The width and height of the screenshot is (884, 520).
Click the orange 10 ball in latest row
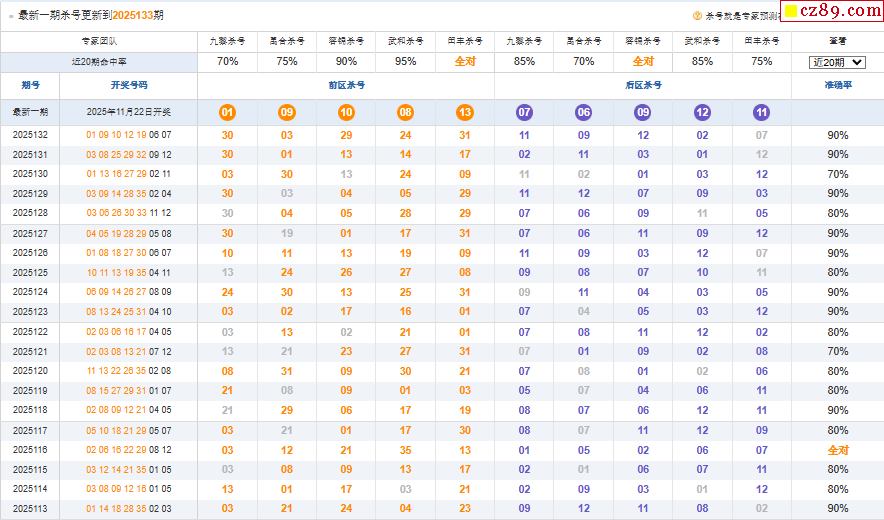point(346,112)
